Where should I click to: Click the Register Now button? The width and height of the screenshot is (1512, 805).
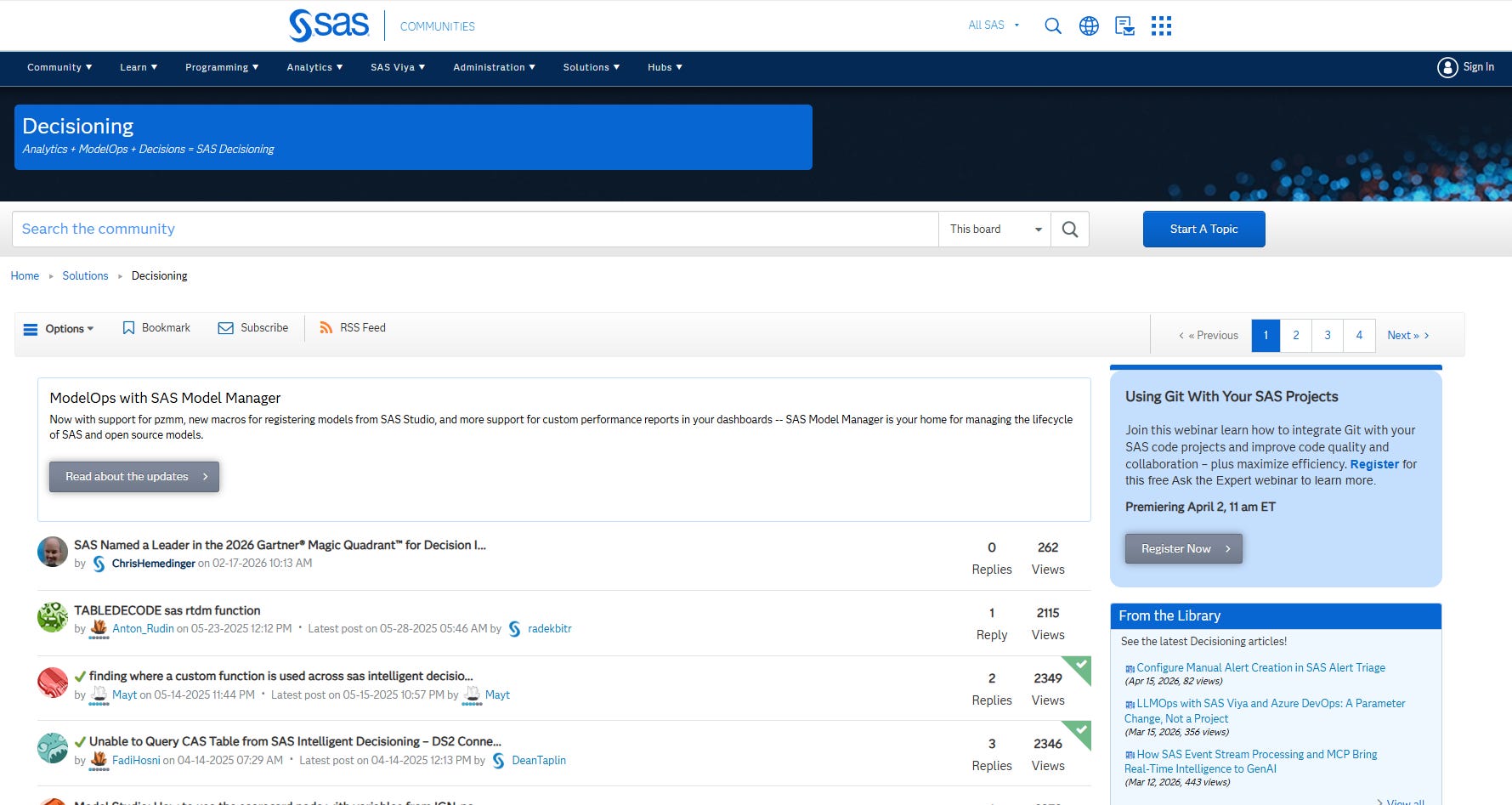pyautogui.click(x=1184, y=549)
